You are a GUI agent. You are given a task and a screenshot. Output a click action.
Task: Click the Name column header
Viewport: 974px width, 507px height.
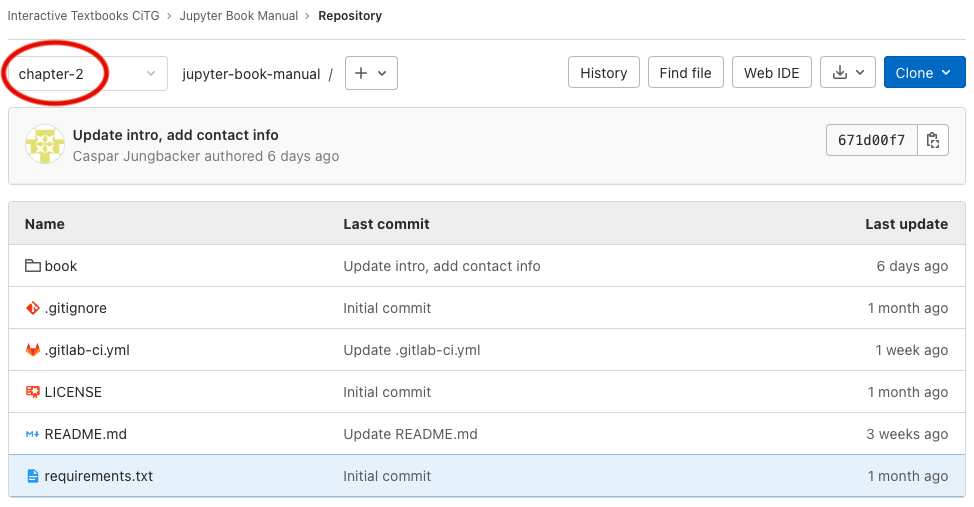coord(45,224)
